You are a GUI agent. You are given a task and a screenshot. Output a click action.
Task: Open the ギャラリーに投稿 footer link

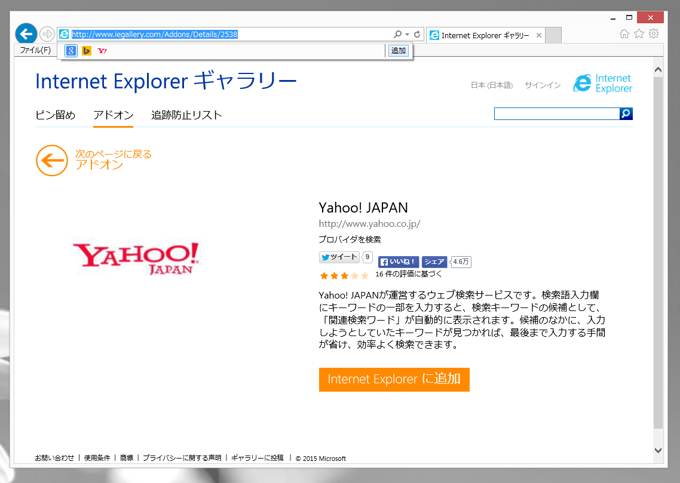tap(257, 458)
